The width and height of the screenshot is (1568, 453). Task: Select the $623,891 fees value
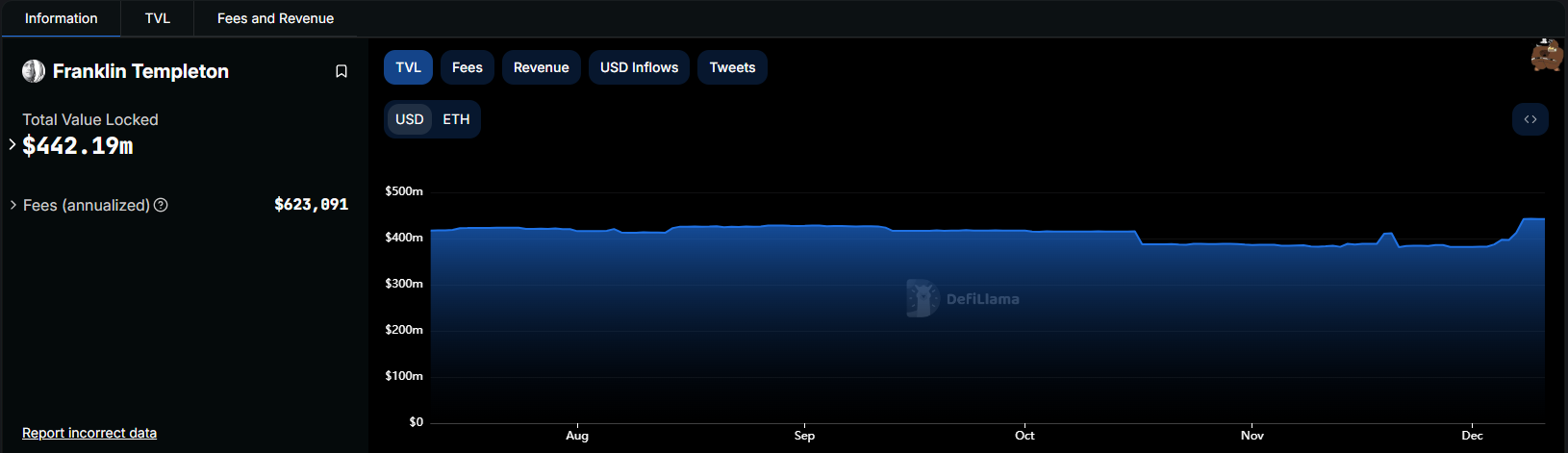(312, 204)
